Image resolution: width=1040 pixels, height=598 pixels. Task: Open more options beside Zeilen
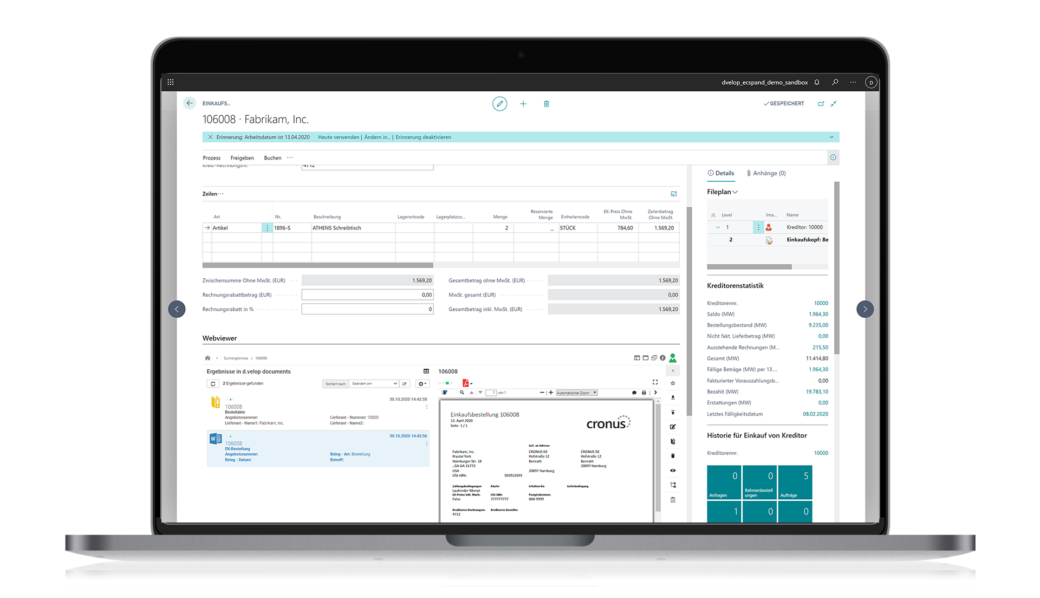pyautogui.click(x=221, y=194)
